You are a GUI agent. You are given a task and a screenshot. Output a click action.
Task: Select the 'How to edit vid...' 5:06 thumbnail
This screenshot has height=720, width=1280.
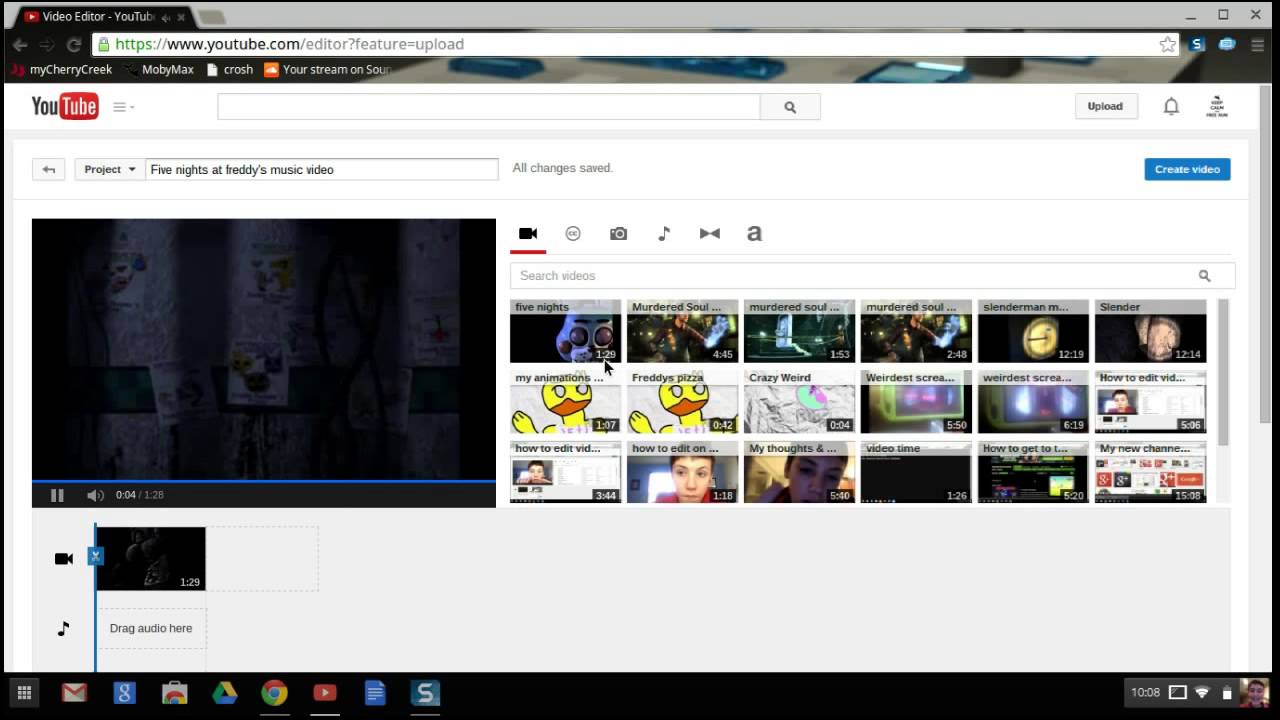1150,402
